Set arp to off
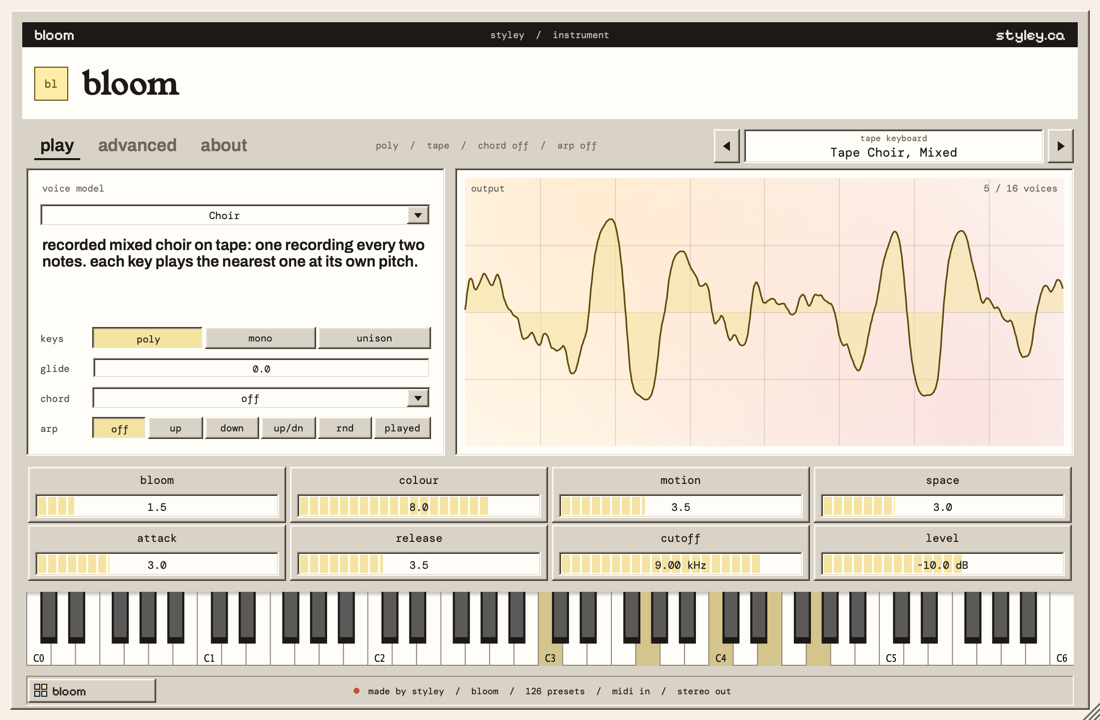Image resolution: width=1100 pixels, height=720 pixels. pos(119,428)
